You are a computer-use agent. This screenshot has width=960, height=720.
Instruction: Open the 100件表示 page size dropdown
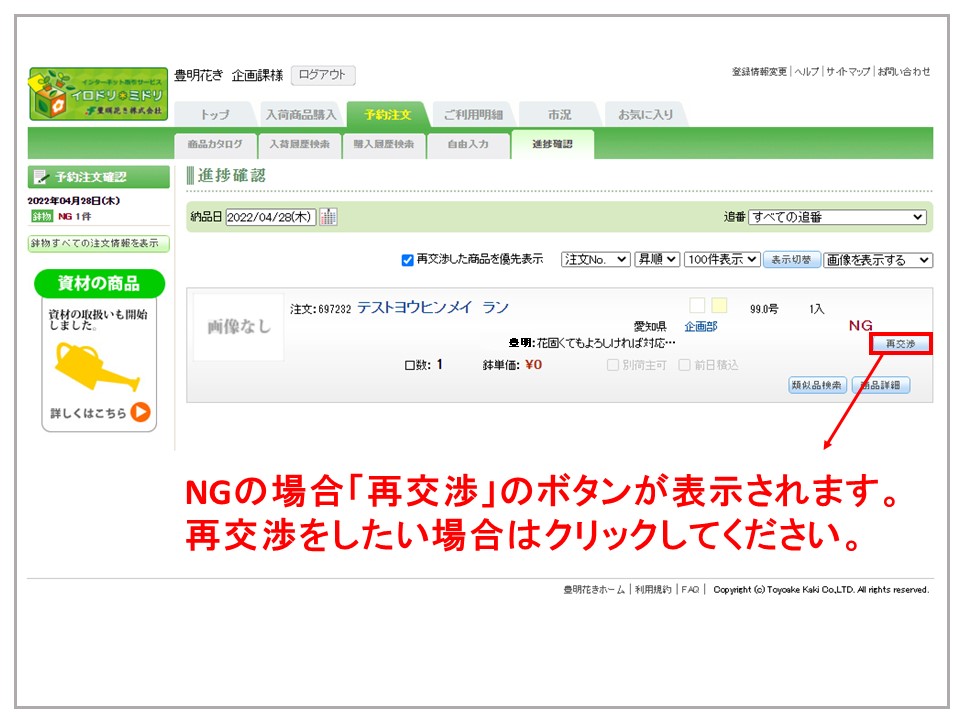(x=722, y=260)
